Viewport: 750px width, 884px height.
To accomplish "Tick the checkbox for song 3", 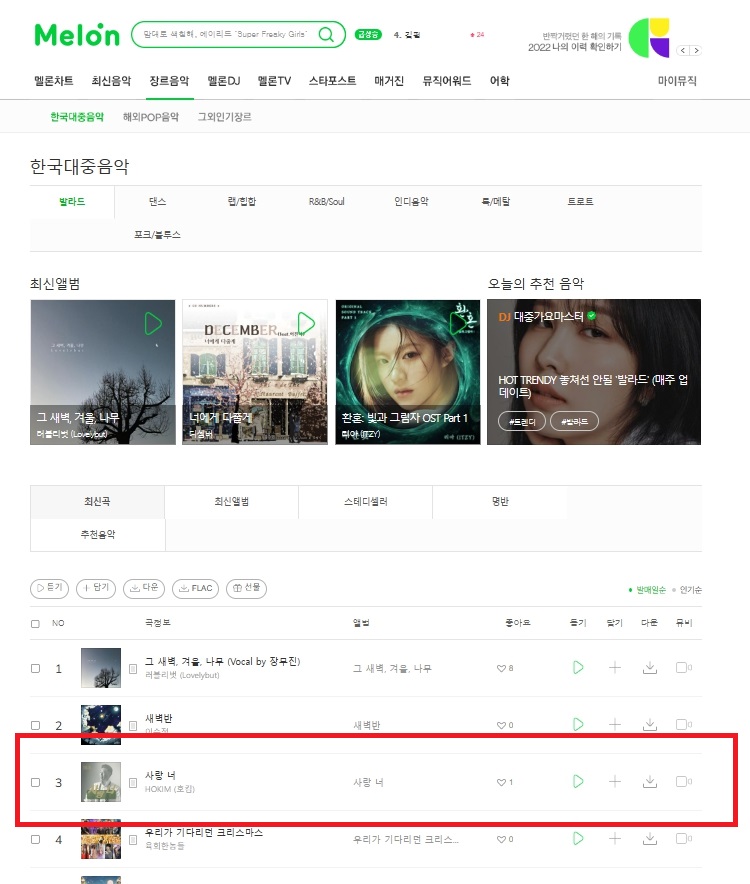I will pyautogui.click(x=36, y=783).
